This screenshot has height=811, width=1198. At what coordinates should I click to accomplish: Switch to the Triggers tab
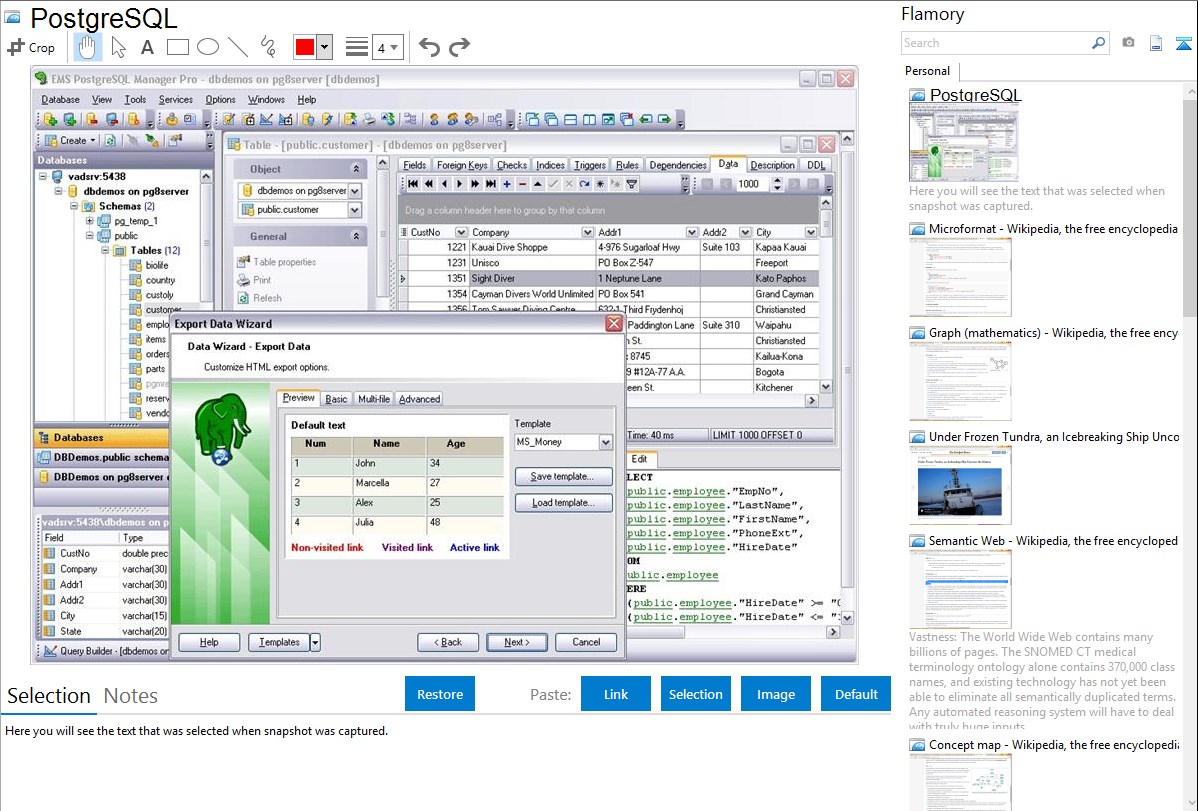pos(590,165)
